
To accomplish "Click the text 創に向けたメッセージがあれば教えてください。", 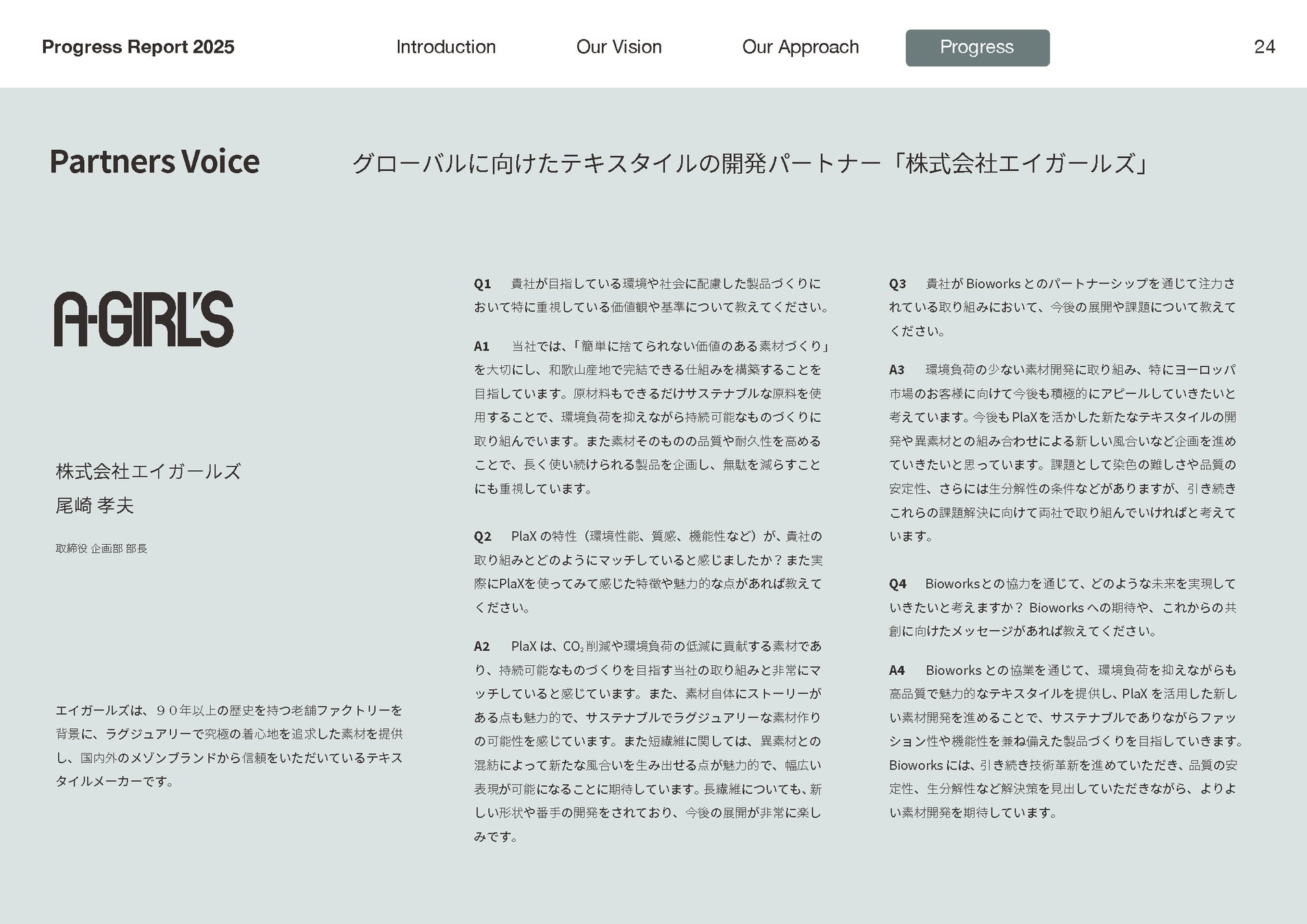I will click(x=1024, y=631).
